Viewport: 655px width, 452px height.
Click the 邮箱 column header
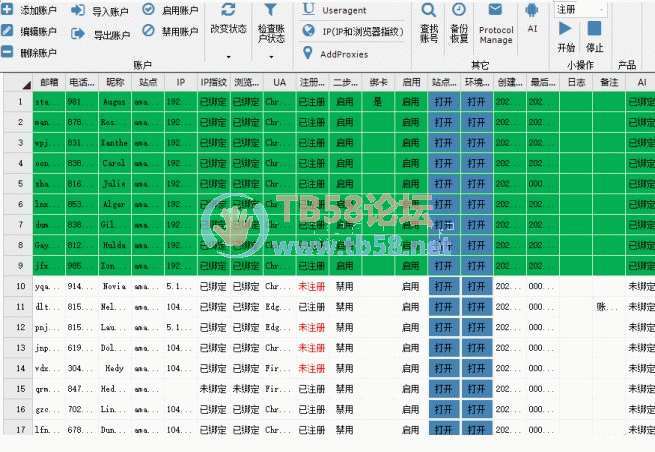pos(48,81)
